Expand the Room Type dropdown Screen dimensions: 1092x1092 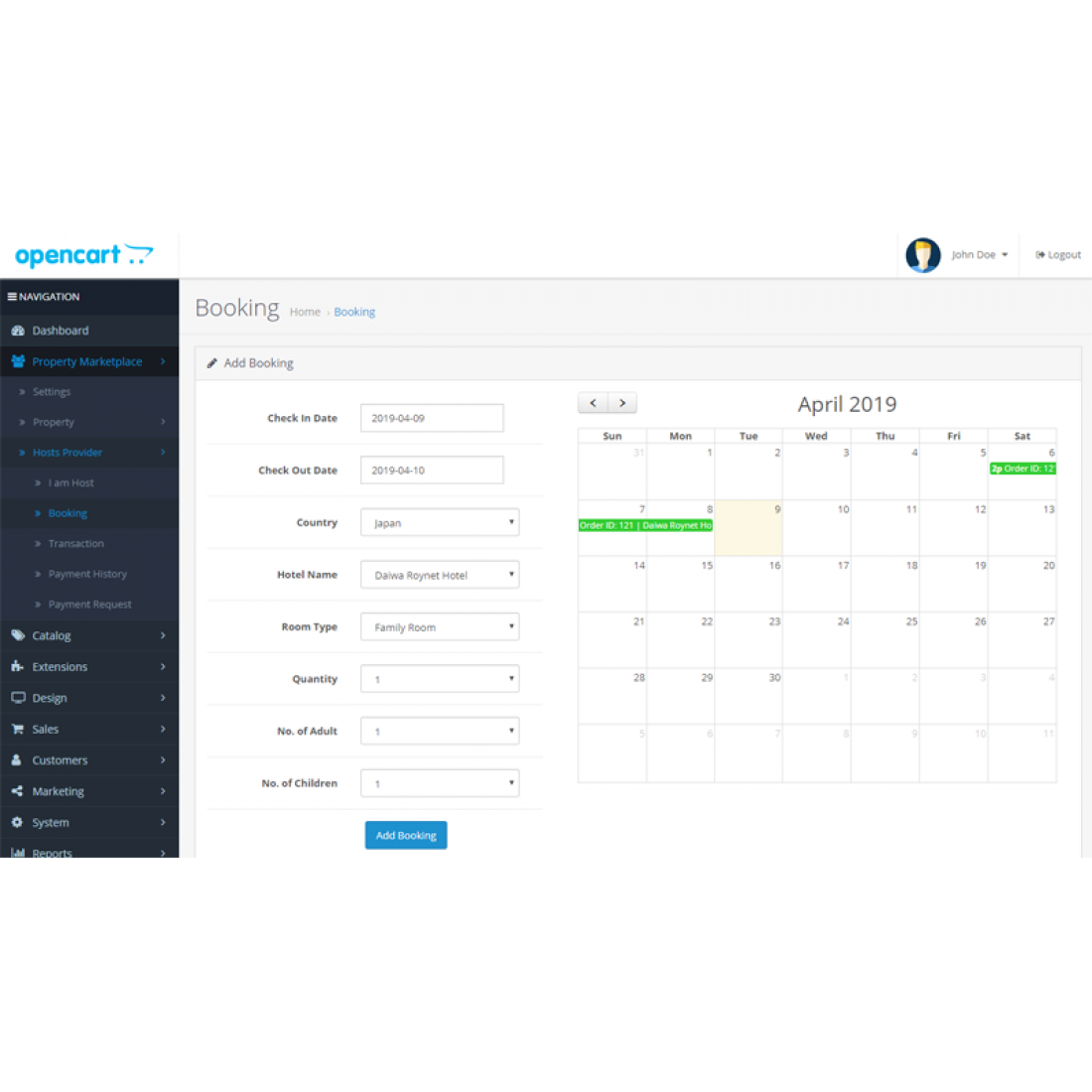click(x=440, y=627)
